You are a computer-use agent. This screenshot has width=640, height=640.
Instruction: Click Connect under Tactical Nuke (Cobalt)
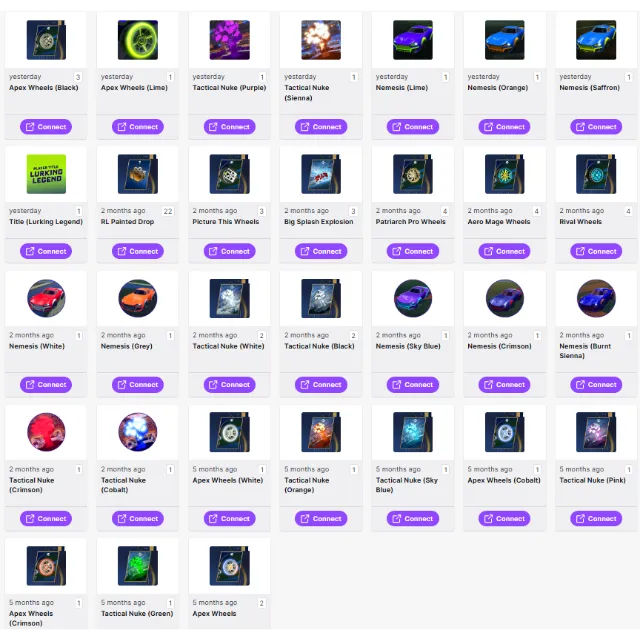pyautogui.click(x=138, y=519)
